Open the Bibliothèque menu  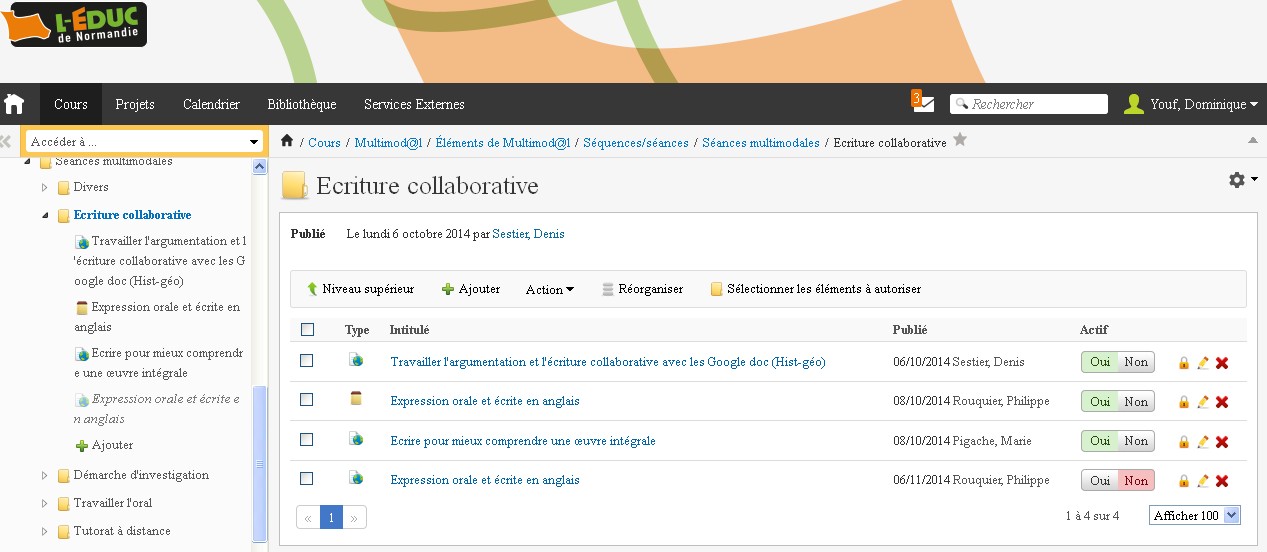pos(301,104)
